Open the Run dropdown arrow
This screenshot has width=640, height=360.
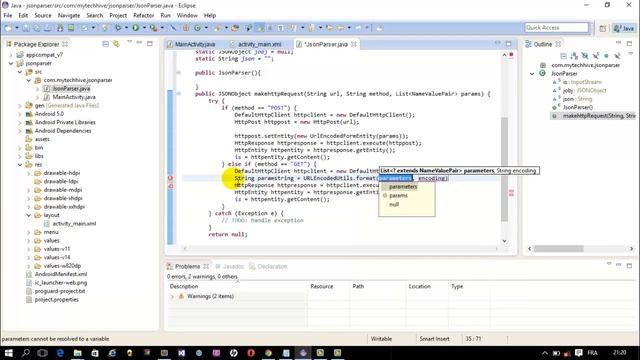[x=144, y=28]
